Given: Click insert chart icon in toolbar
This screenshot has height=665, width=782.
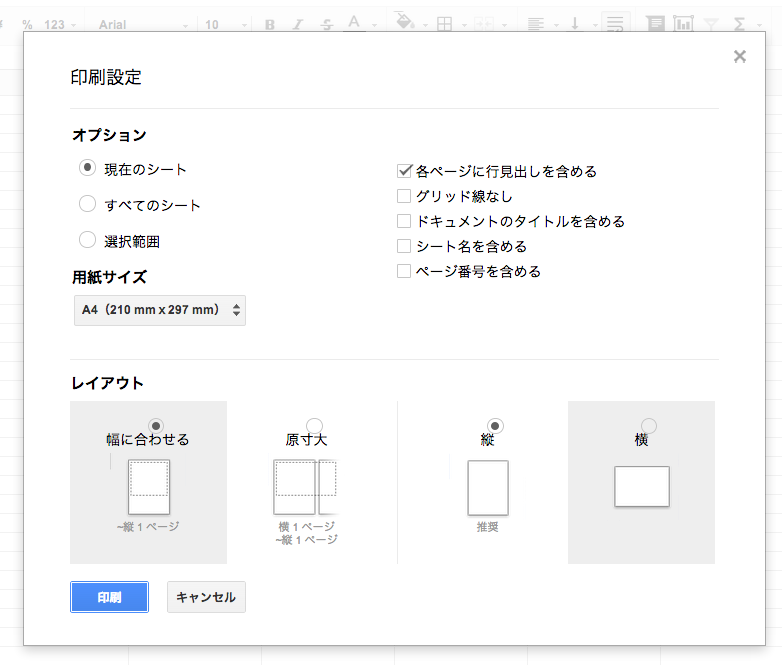Looking at the screenshot, I should click(683, 23).
